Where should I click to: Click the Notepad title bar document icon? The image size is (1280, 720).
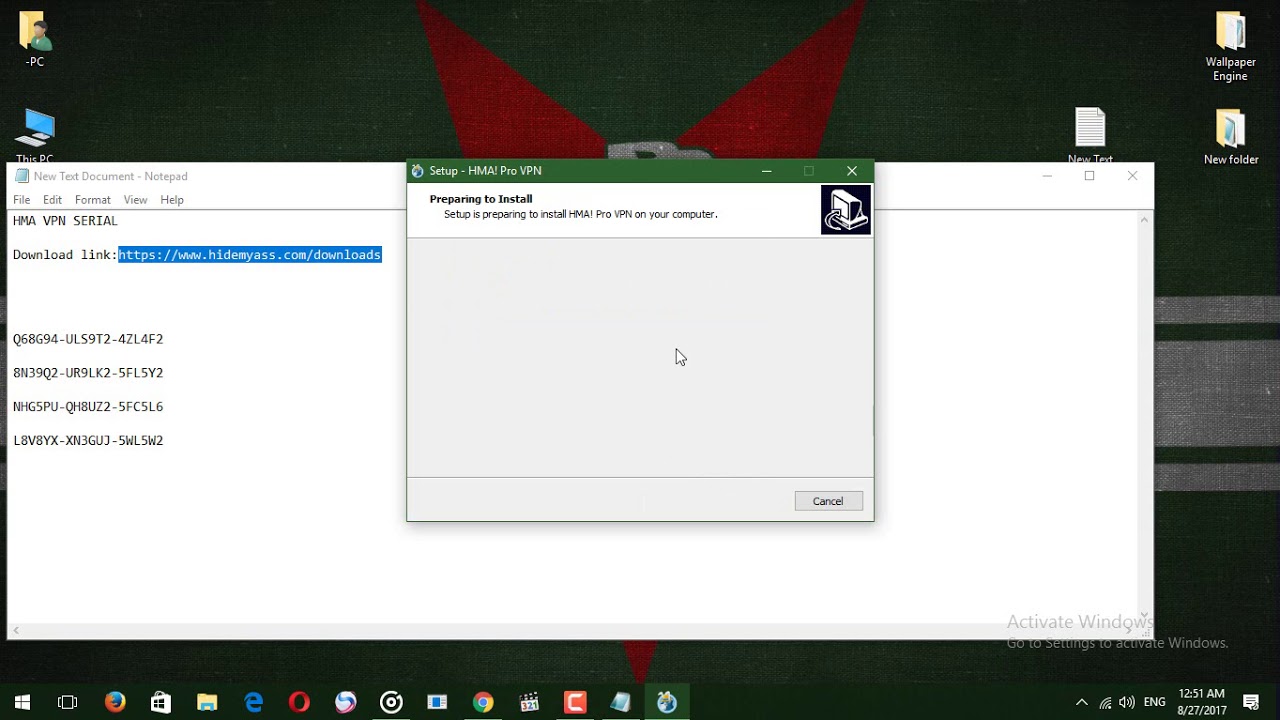click(21, 176)
